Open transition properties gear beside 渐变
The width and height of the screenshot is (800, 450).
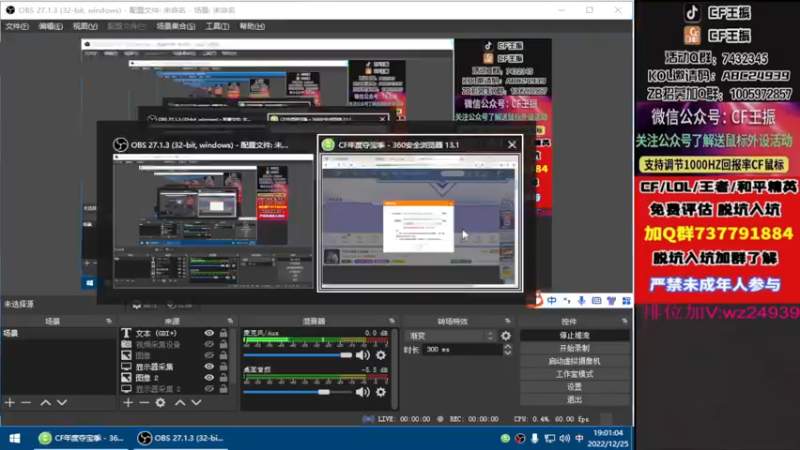click(506, 336)
